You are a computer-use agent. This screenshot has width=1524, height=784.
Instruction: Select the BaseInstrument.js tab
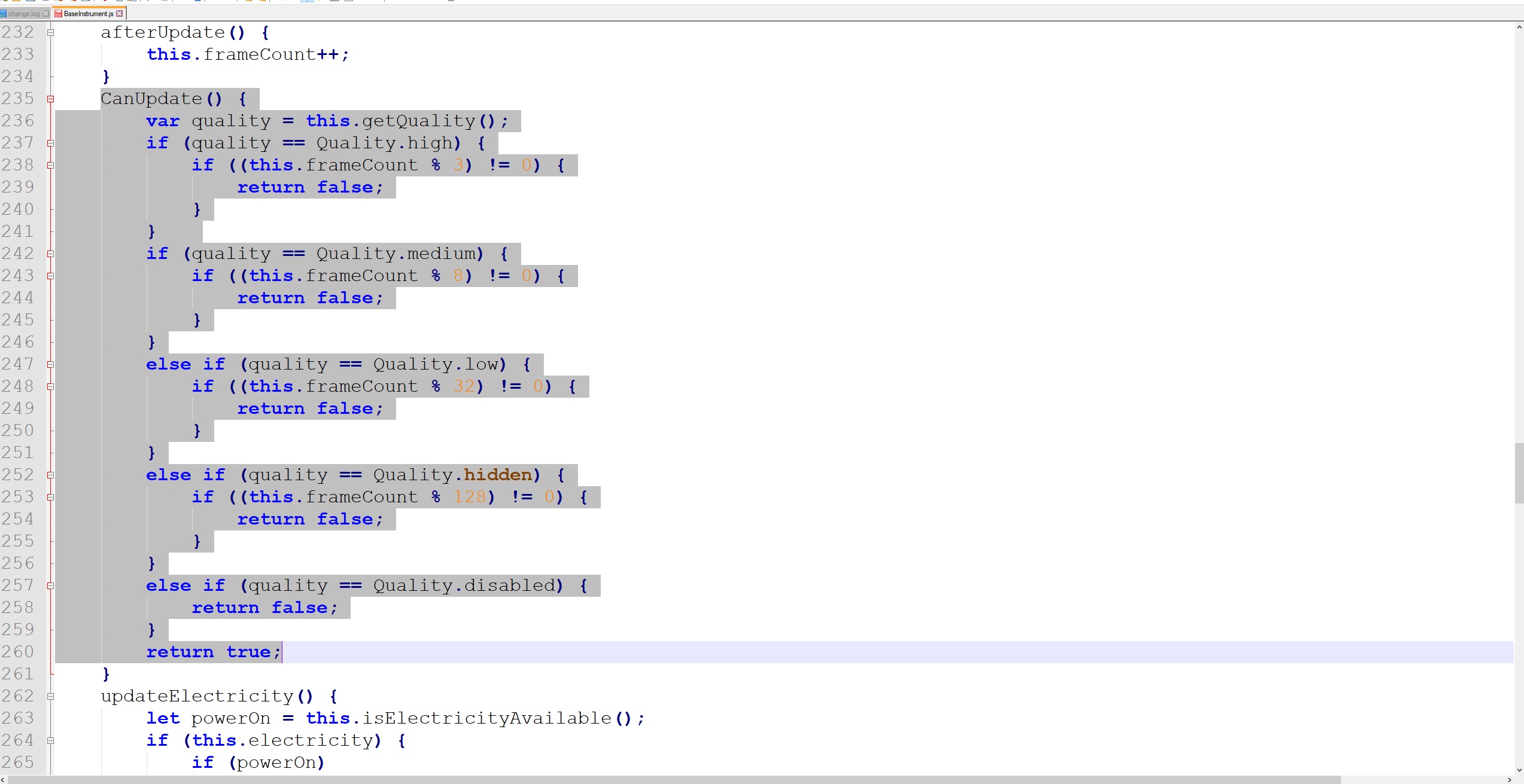(89, 13)
